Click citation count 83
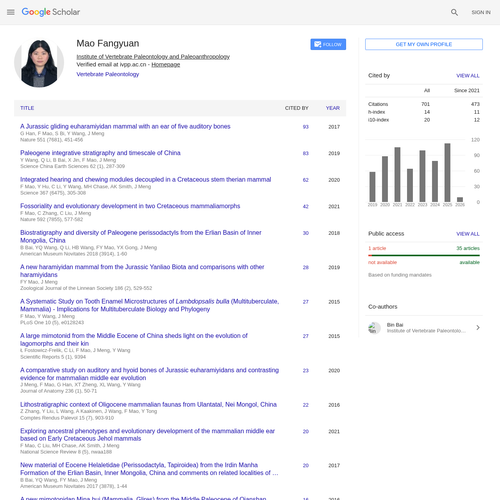 [306, 153]
